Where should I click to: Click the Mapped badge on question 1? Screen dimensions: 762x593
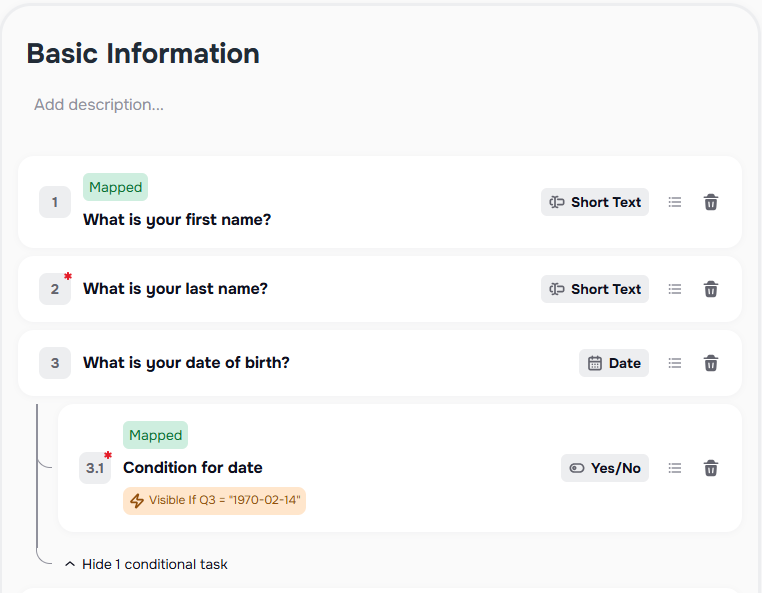click(115, 187)
